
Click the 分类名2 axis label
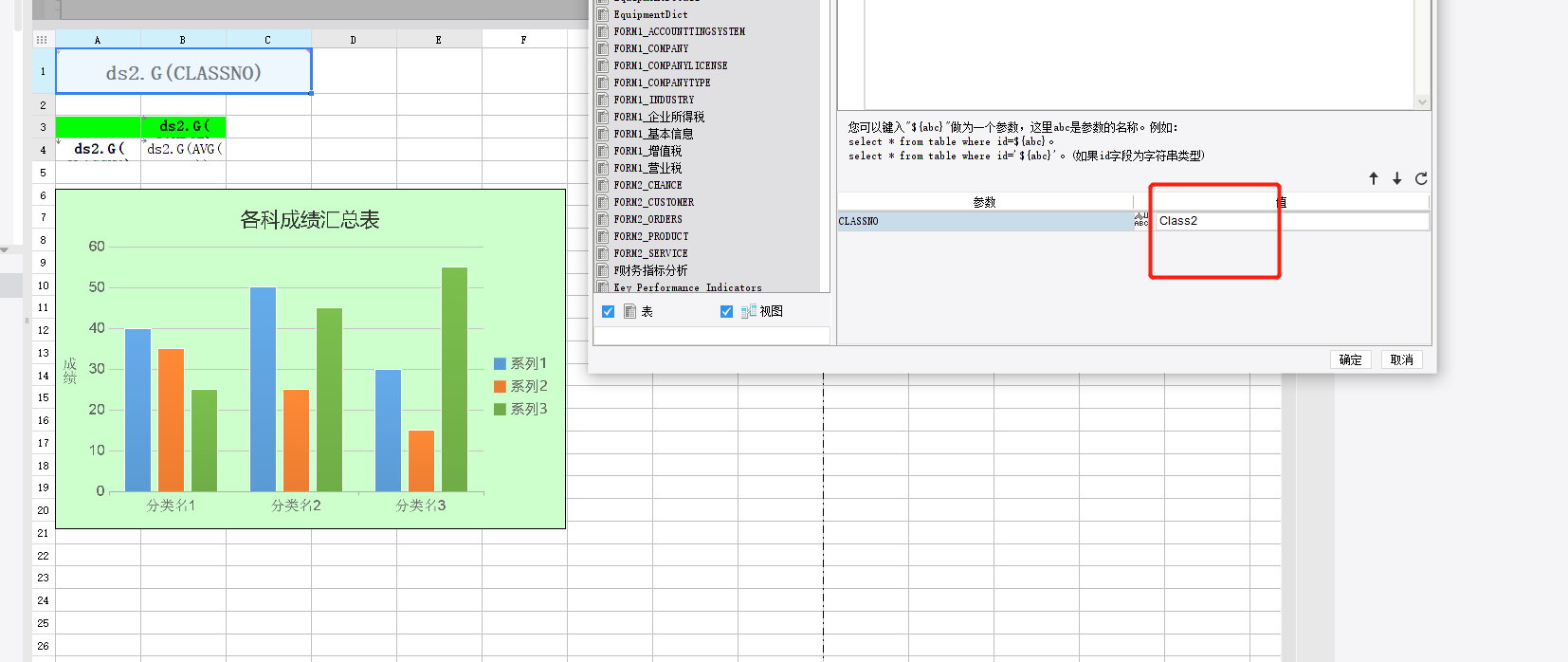(x=296, y=506)
